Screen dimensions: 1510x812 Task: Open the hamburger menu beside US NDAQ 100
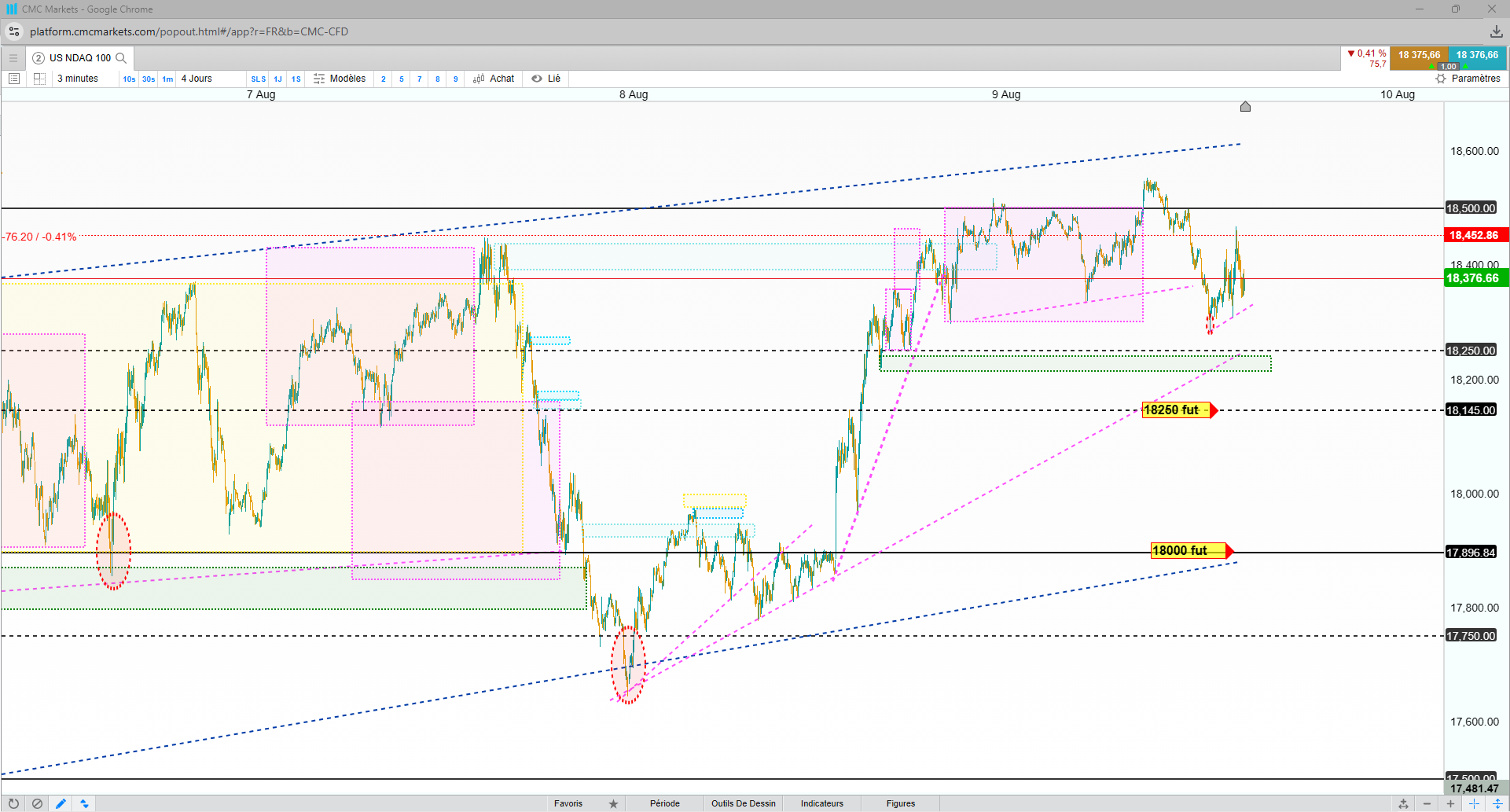click(x=13, y=57)
